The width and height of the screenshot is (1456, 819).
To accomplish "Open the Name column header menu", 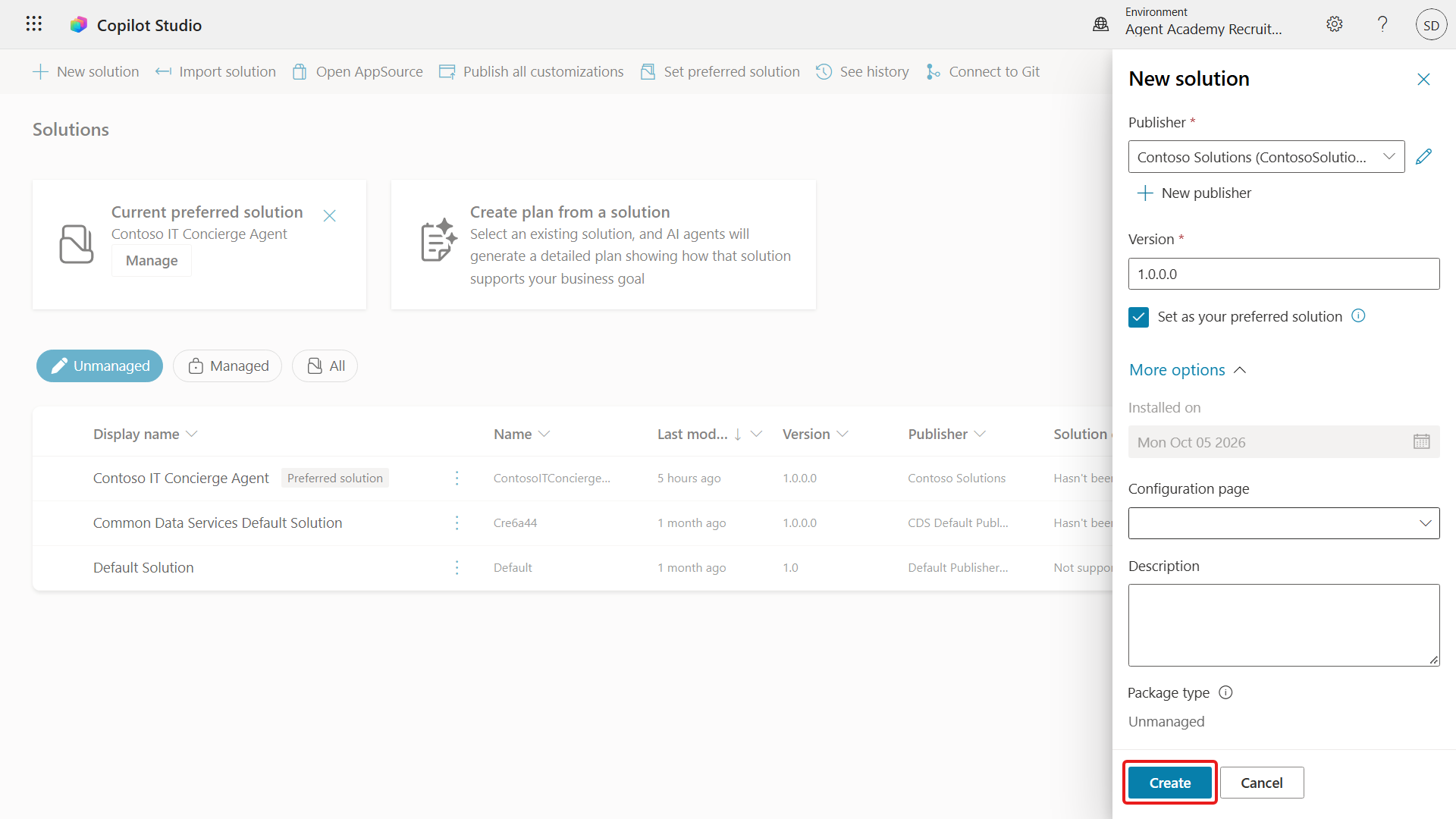I will coord(521,434).
